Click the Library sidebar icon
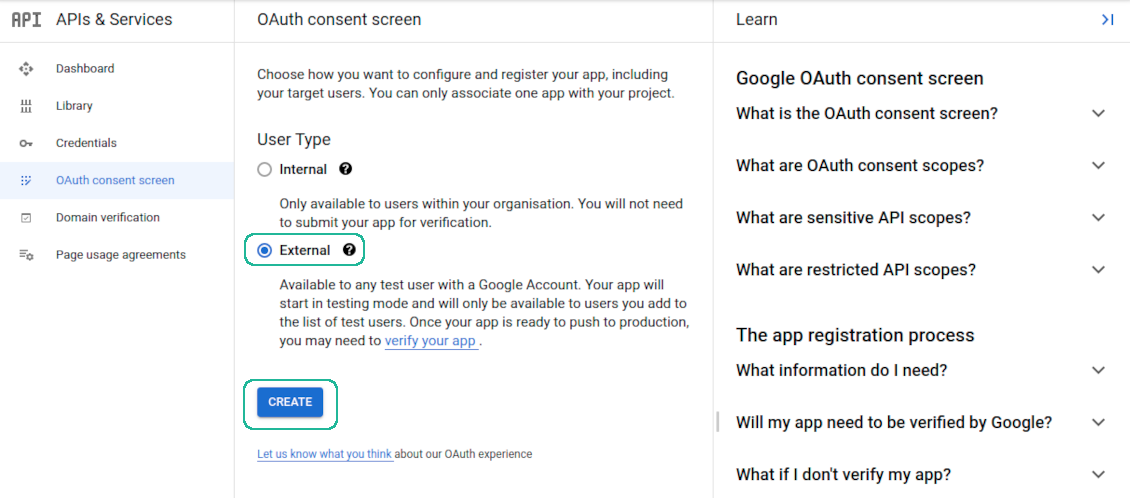Screen dimensions: 1130x498 click(27, 106)
